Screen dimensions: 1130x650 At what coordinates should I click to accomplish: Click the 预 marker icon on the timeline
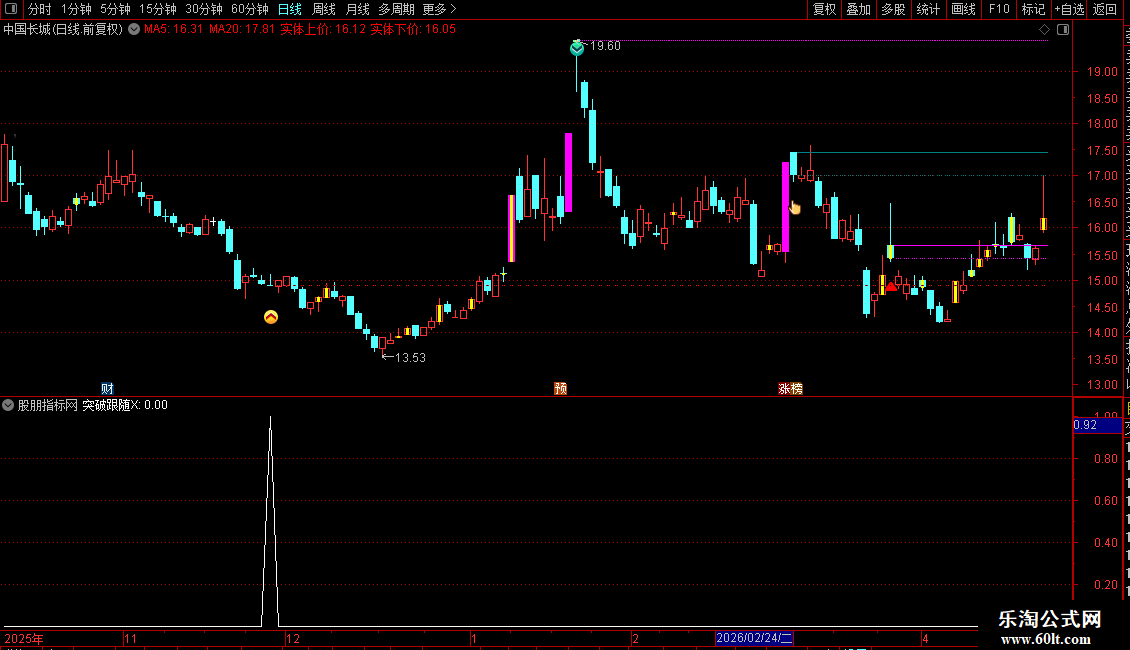pyautogui.click(x=561, y=388)
